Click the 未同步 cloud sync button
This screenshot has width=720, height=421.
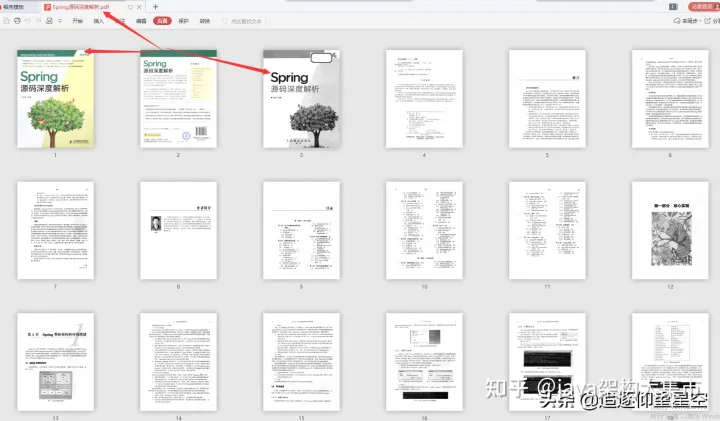[x=686, y=21]
